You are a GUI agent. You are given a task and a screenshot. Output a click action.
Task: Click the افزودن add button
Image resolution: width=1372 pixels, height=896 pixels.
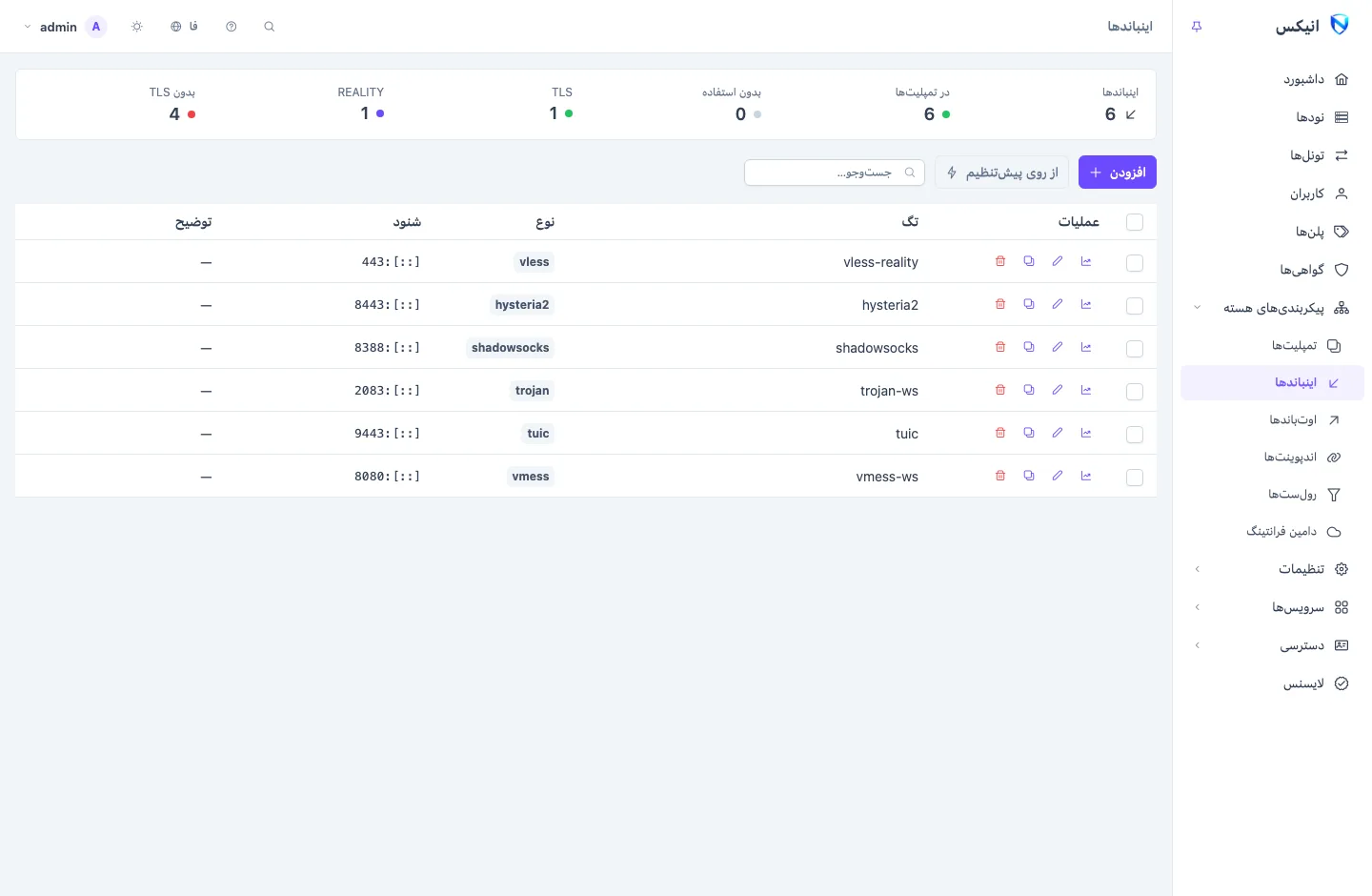click(1118, 173)
